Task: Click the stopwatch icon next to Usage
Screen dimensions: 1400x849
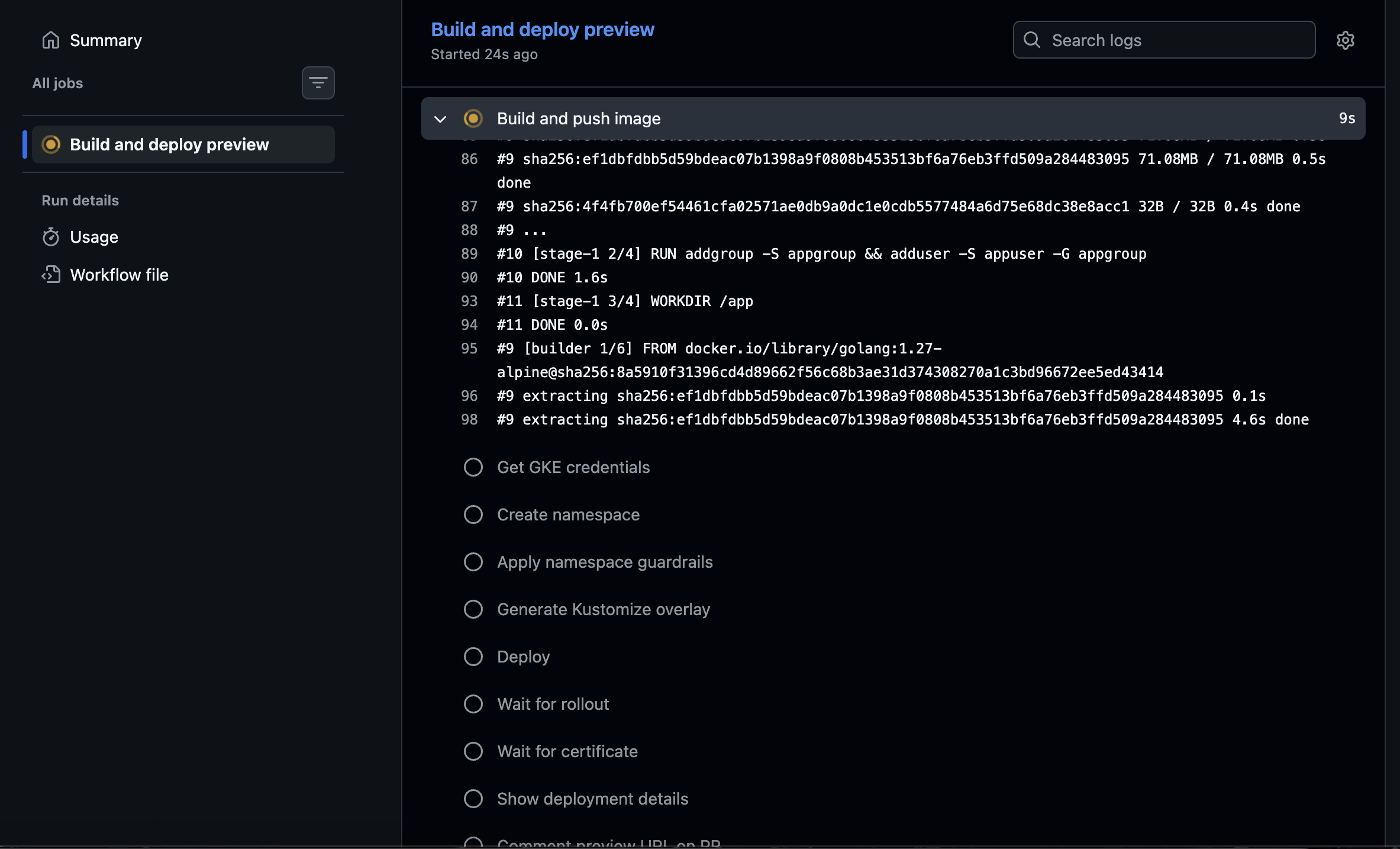Action: [51, 237]
